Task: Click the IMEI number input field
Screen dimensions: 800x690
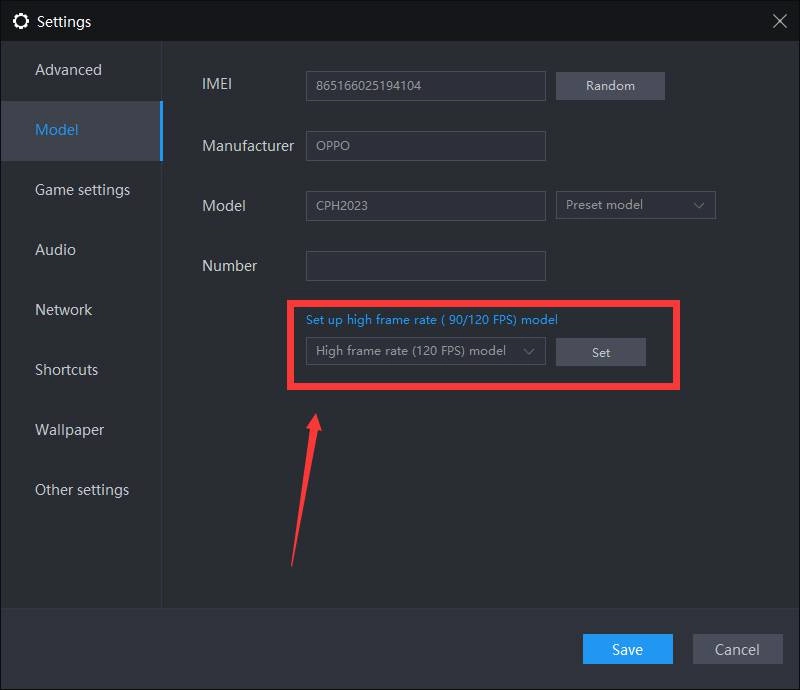Action: 425,86
